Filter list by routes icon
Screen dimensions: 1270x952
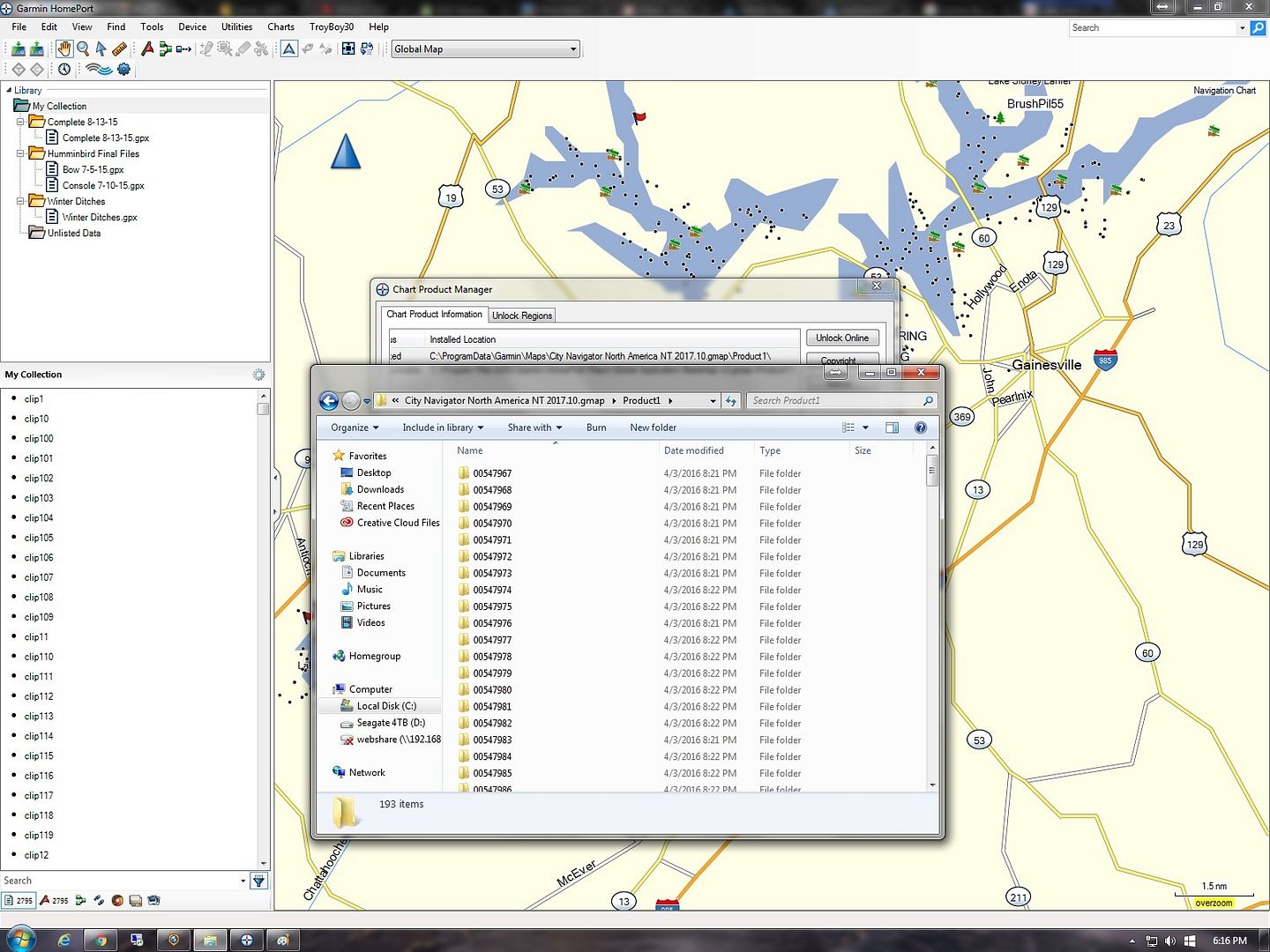pyautogui.click(x=81, y=901)
